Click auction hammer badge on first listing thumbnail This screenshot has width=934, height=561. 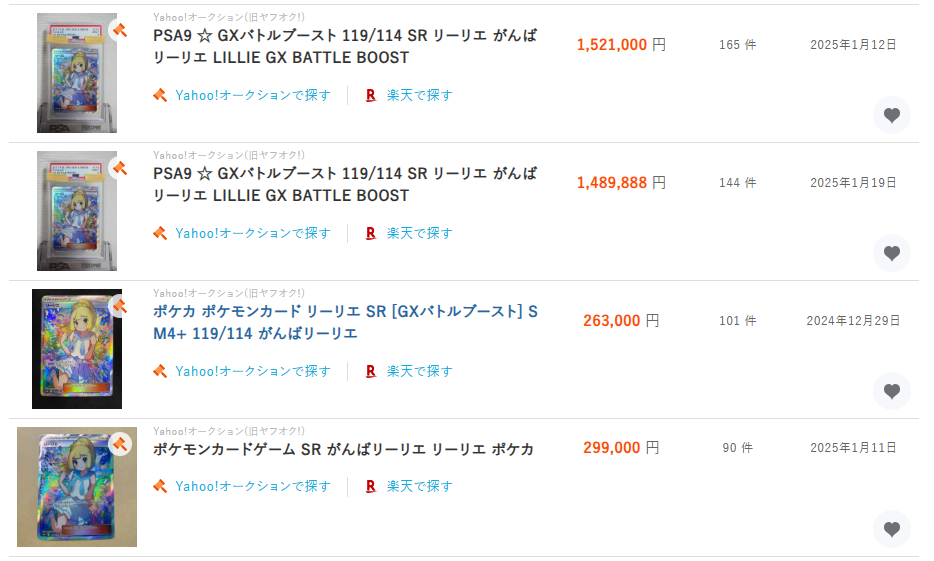tap(119, 31)
